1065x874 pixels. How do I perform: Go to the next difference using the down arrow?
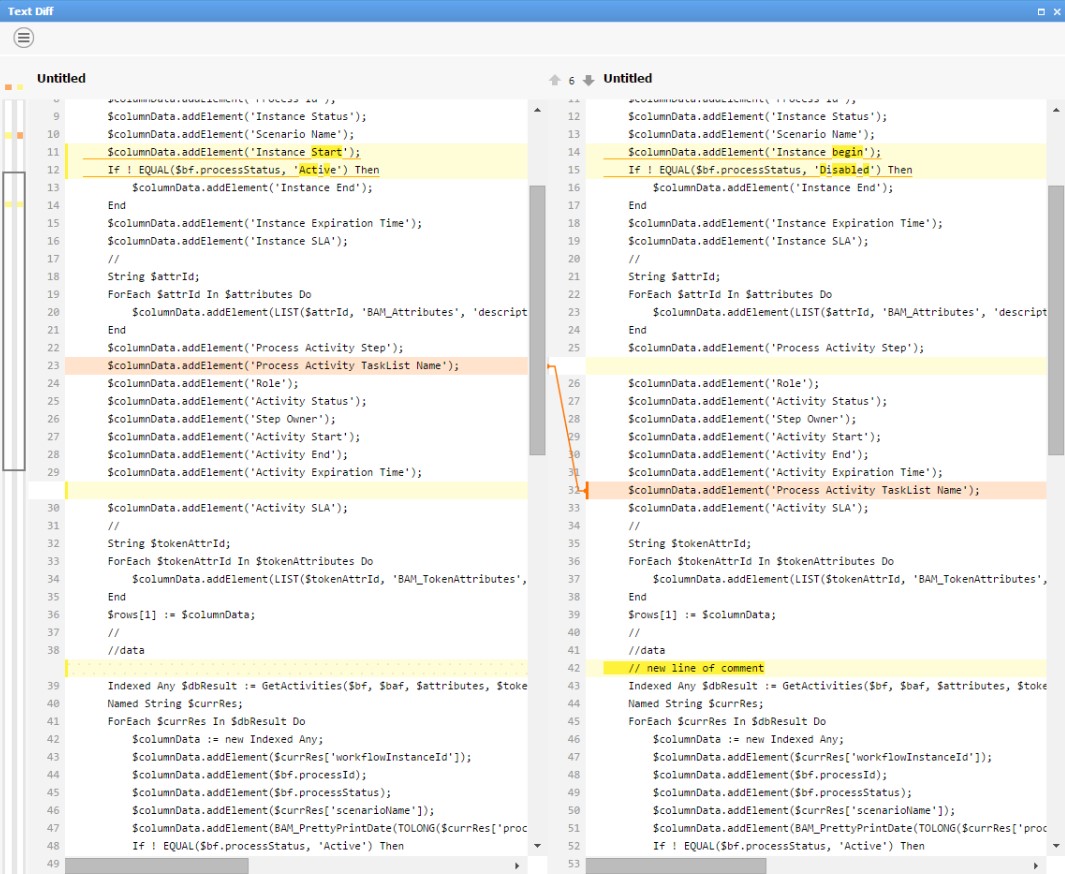588,80
